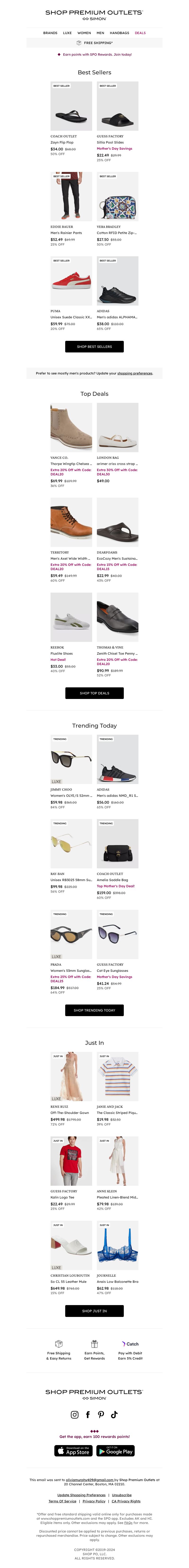Open the Facebook icon in footer
Image resolution: width=189 pixels, height=1568 pixels.
(x=87, y=1415)
